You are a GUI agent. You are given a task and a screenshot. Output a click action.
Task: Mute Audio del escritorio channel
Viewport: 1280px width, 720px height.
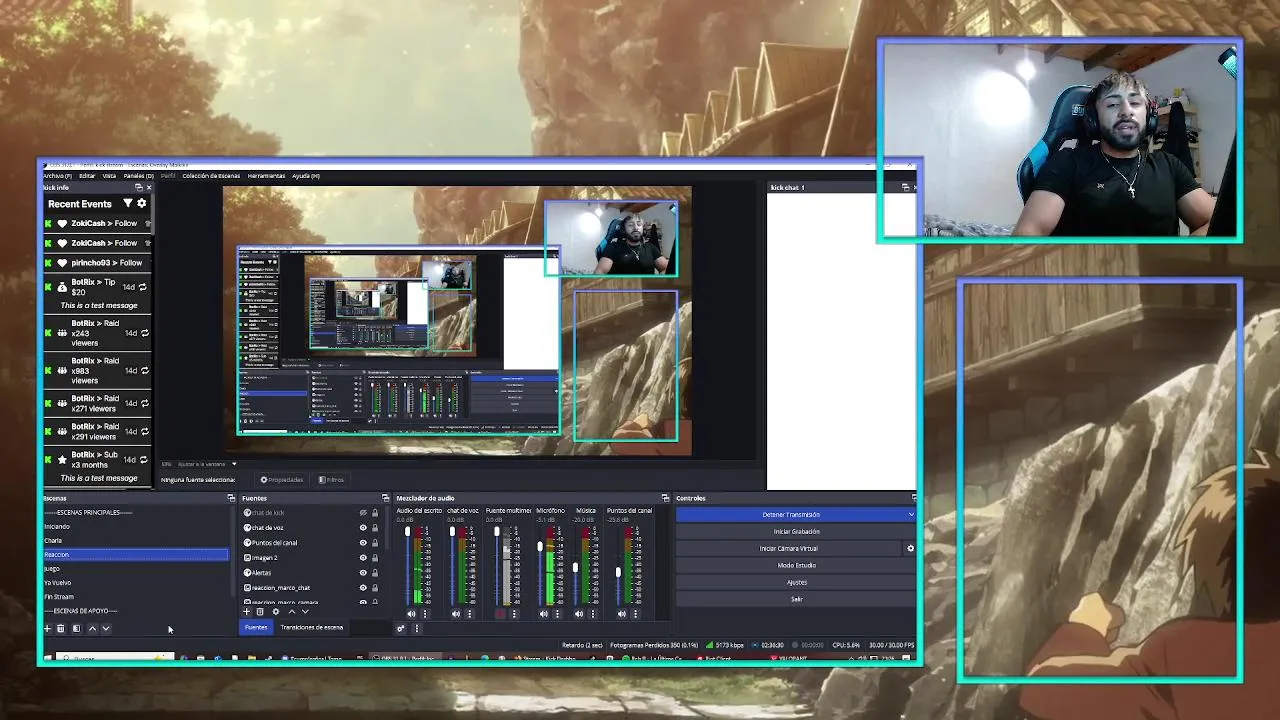click(x=411, y=614)
